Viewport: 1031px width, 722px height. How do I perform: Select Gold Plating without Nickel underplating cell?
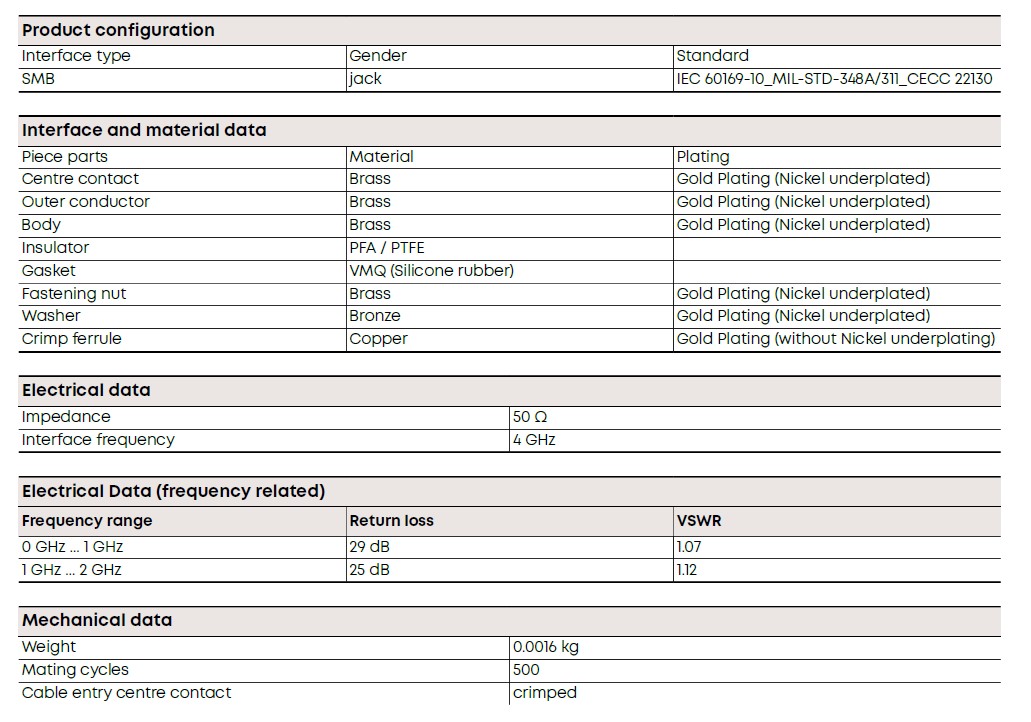pyautogui.click(x=836, y=339)
